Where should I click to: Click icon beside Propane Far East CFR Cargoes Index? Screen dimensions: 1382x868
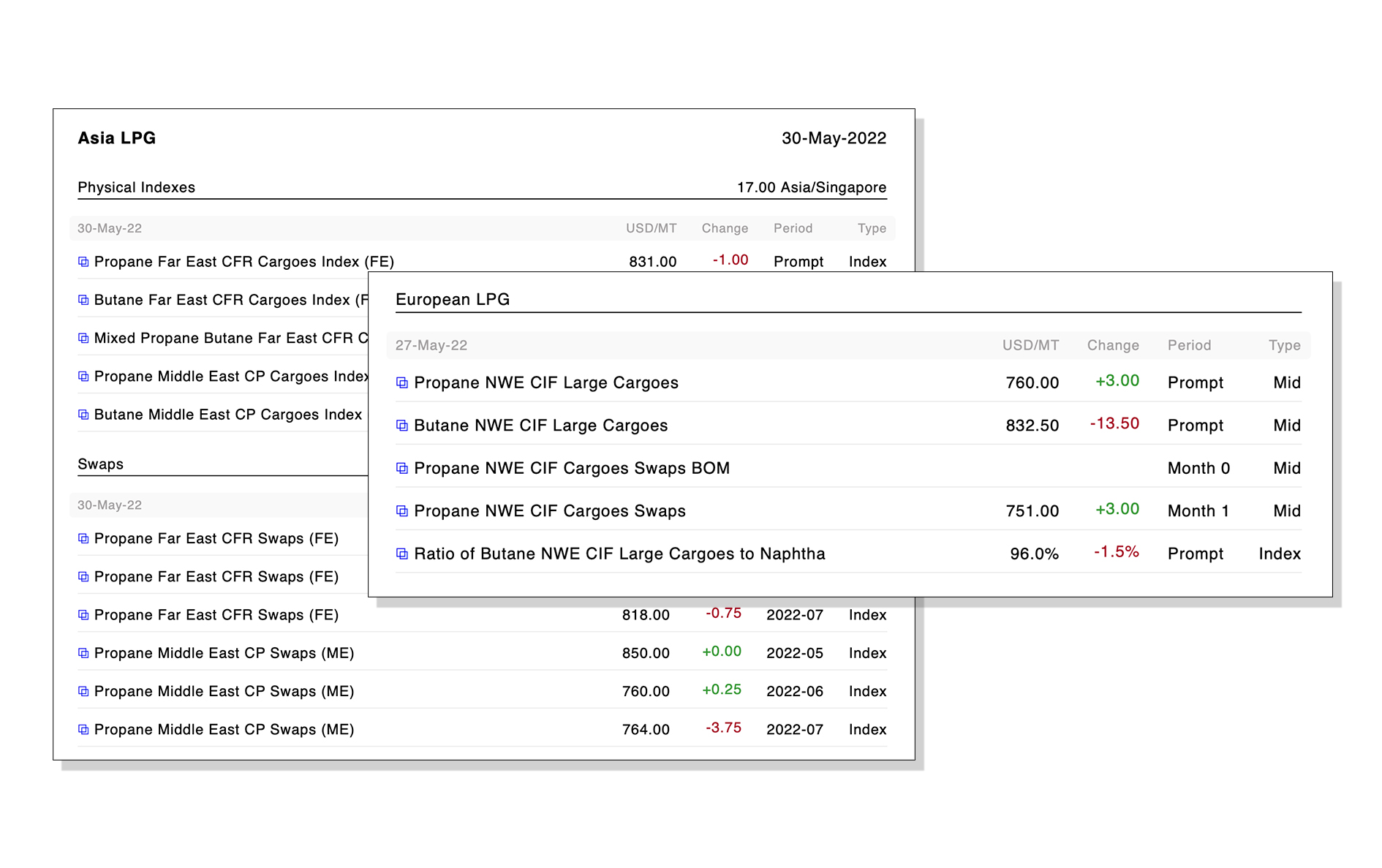click(x=83, y=262)
